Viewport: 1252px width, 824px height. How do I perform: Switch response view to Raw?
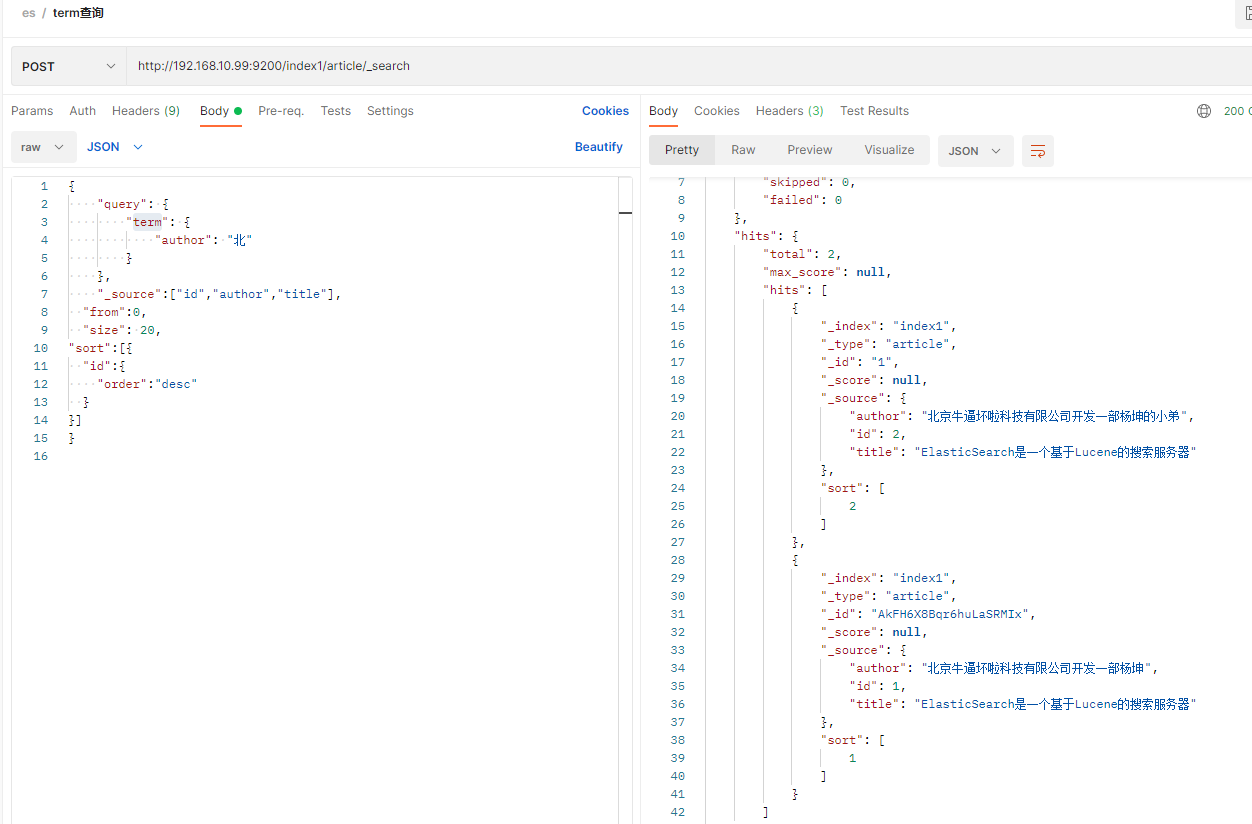click(743, 150)
